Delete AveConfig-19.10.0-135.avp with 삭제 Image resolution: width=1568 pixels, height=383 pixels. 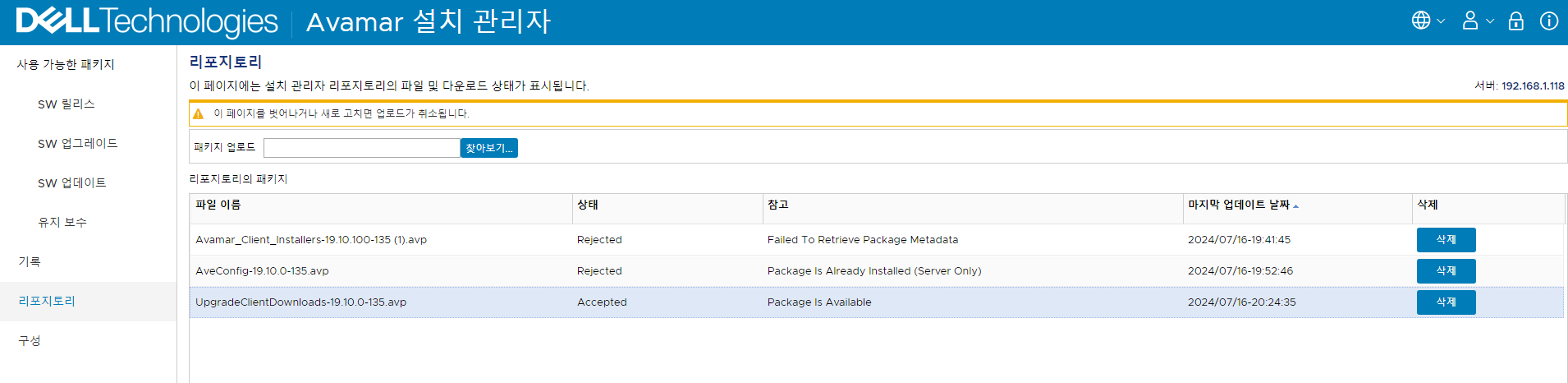pyautogui.click(x=1447, y=271)
